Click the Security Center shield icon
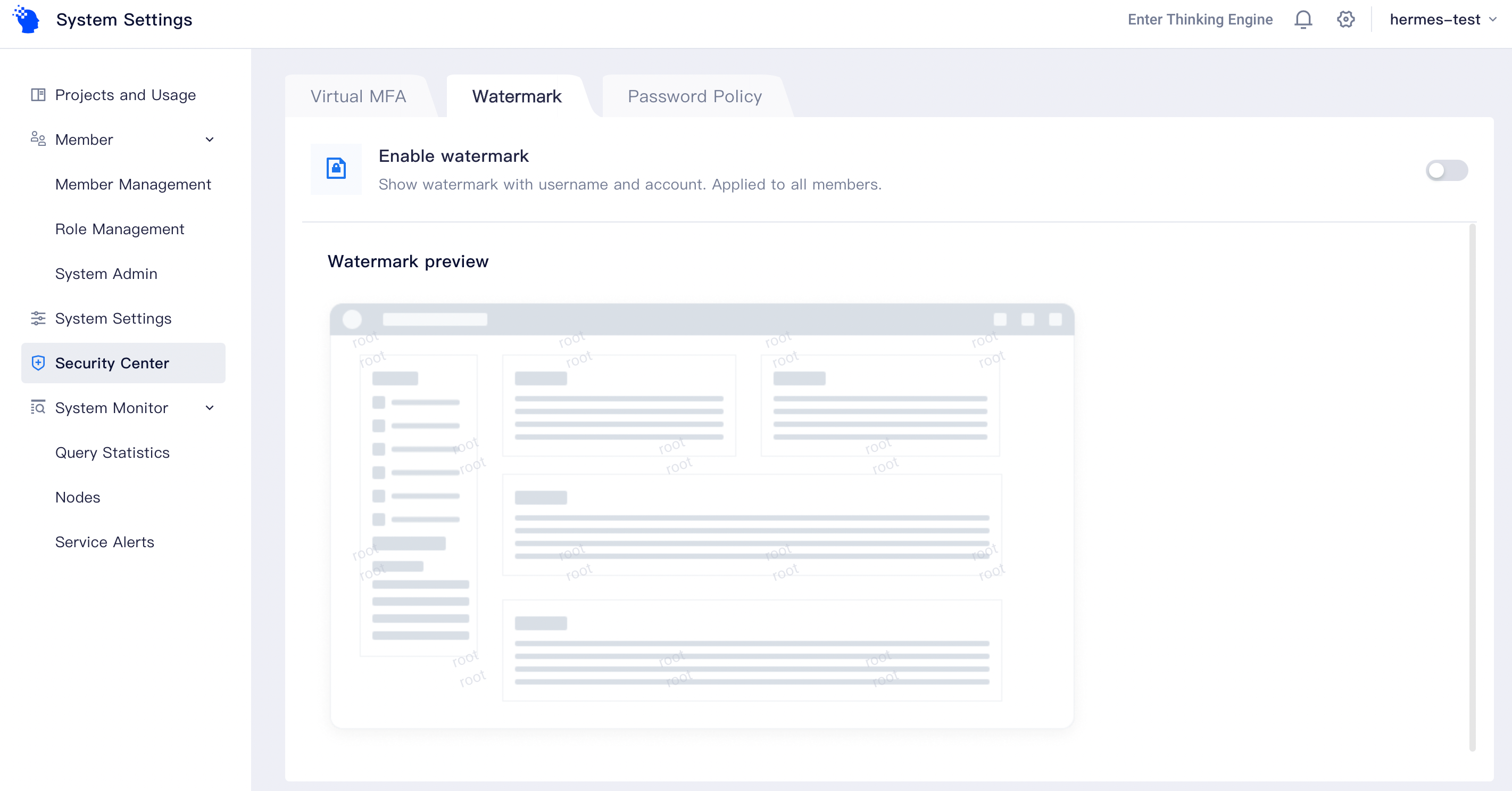The image size is (1512, 791). [x=38, y=363]
